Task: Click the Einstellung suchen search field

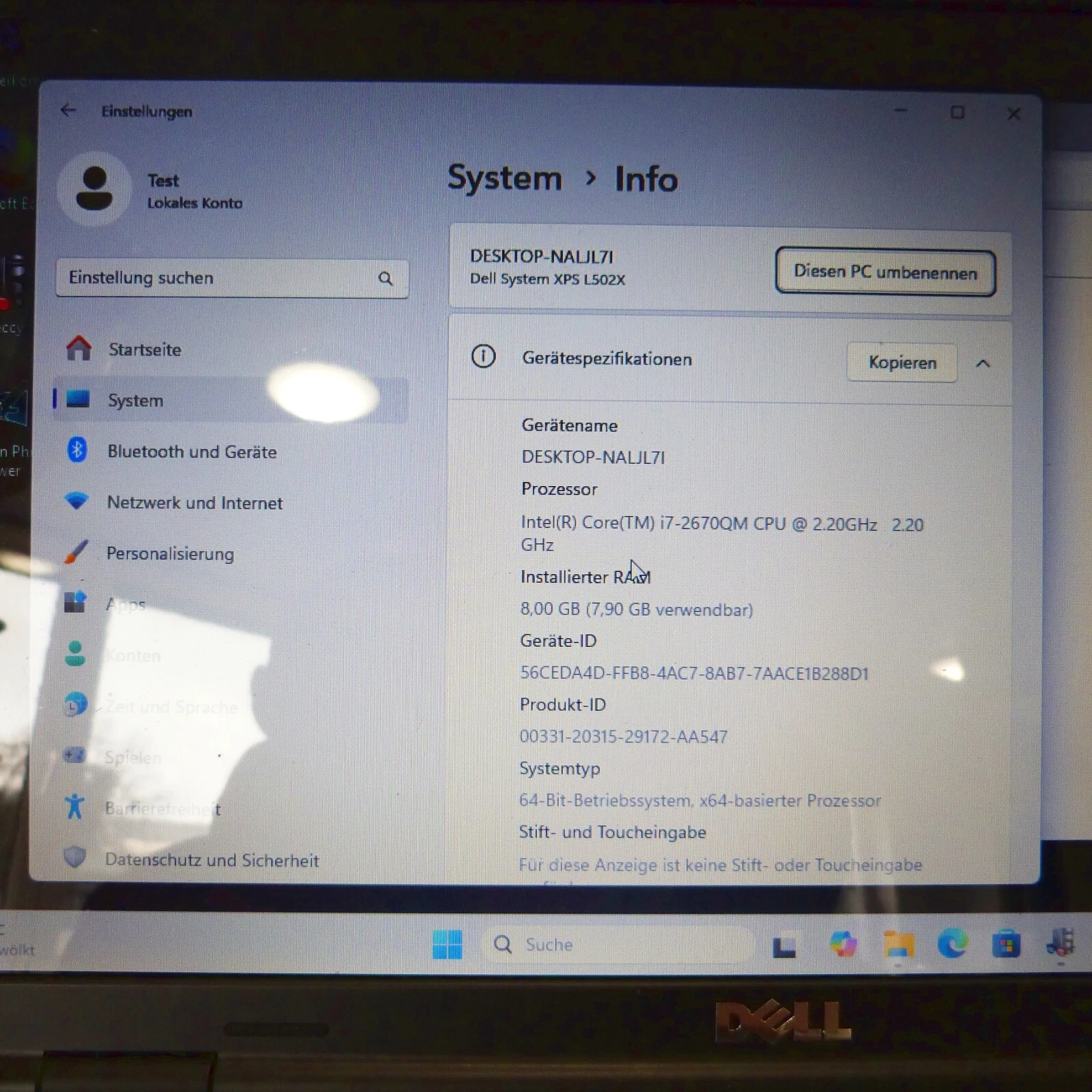Action: click(x=232, y=278)
